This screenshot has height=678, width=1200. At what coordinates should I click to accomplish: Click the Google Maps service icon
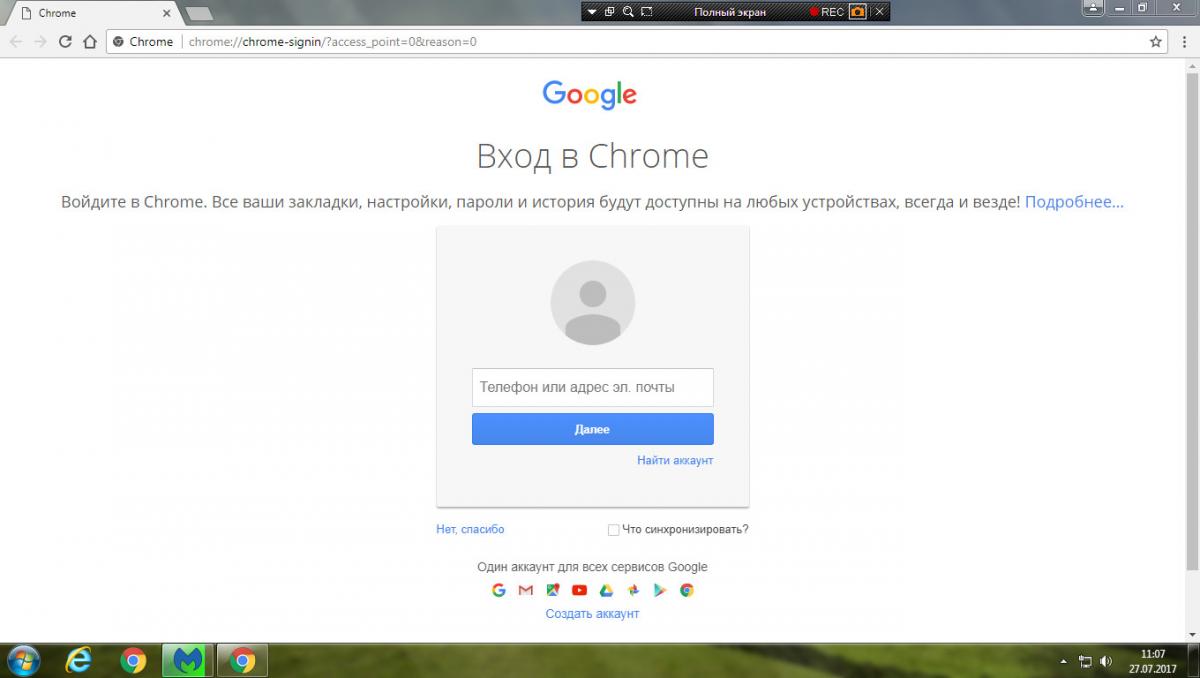pos(553,590)
